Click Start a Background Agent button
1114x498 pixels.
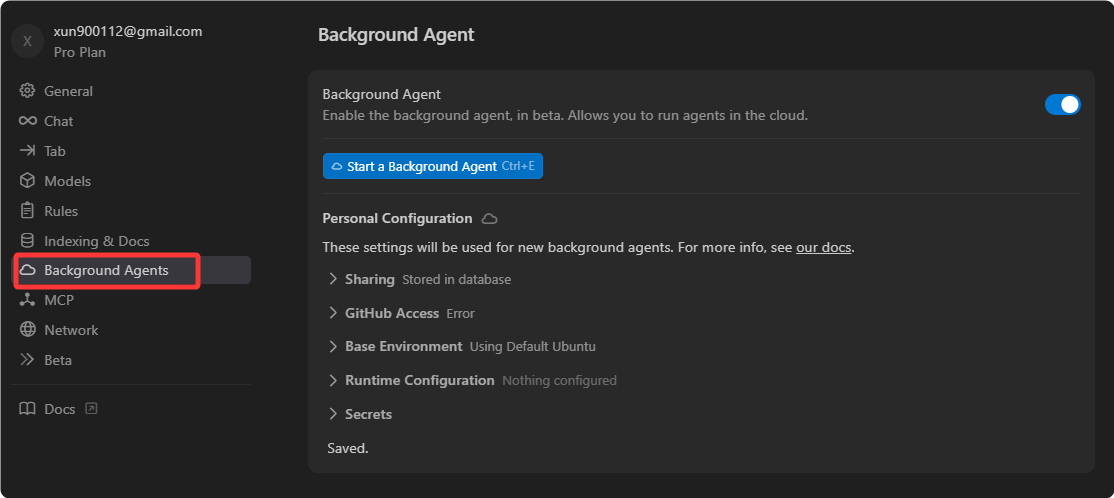(433, 166)
